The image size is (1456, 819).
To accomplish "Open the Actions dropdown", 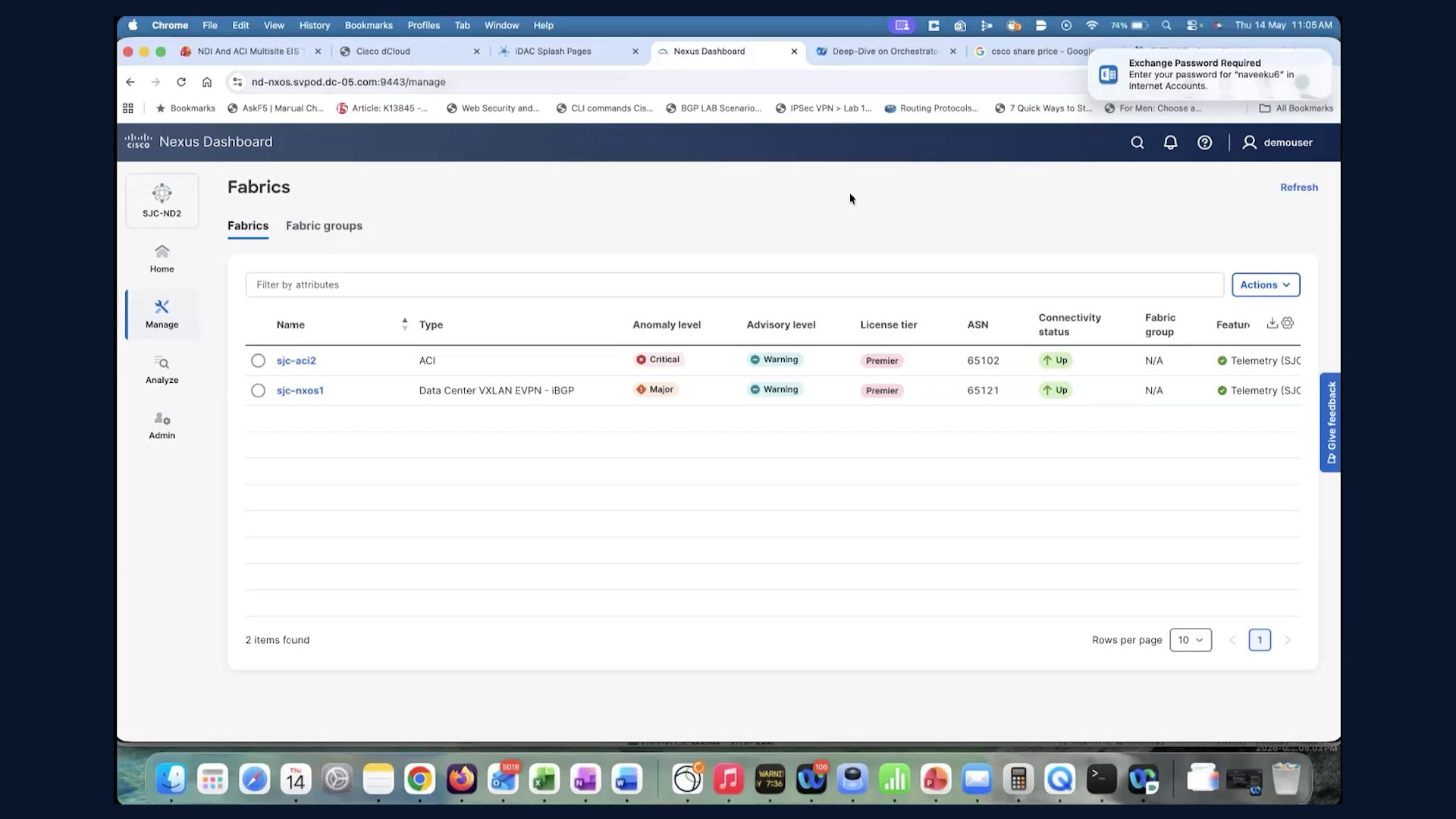I will coord(1266,284).
